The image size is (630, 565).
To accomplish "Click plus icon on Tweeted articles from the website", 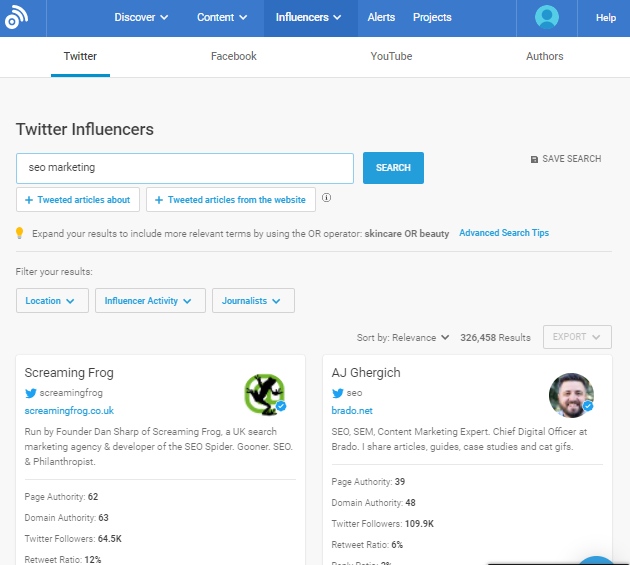I will pyautogui.click(x=159, y=200).
